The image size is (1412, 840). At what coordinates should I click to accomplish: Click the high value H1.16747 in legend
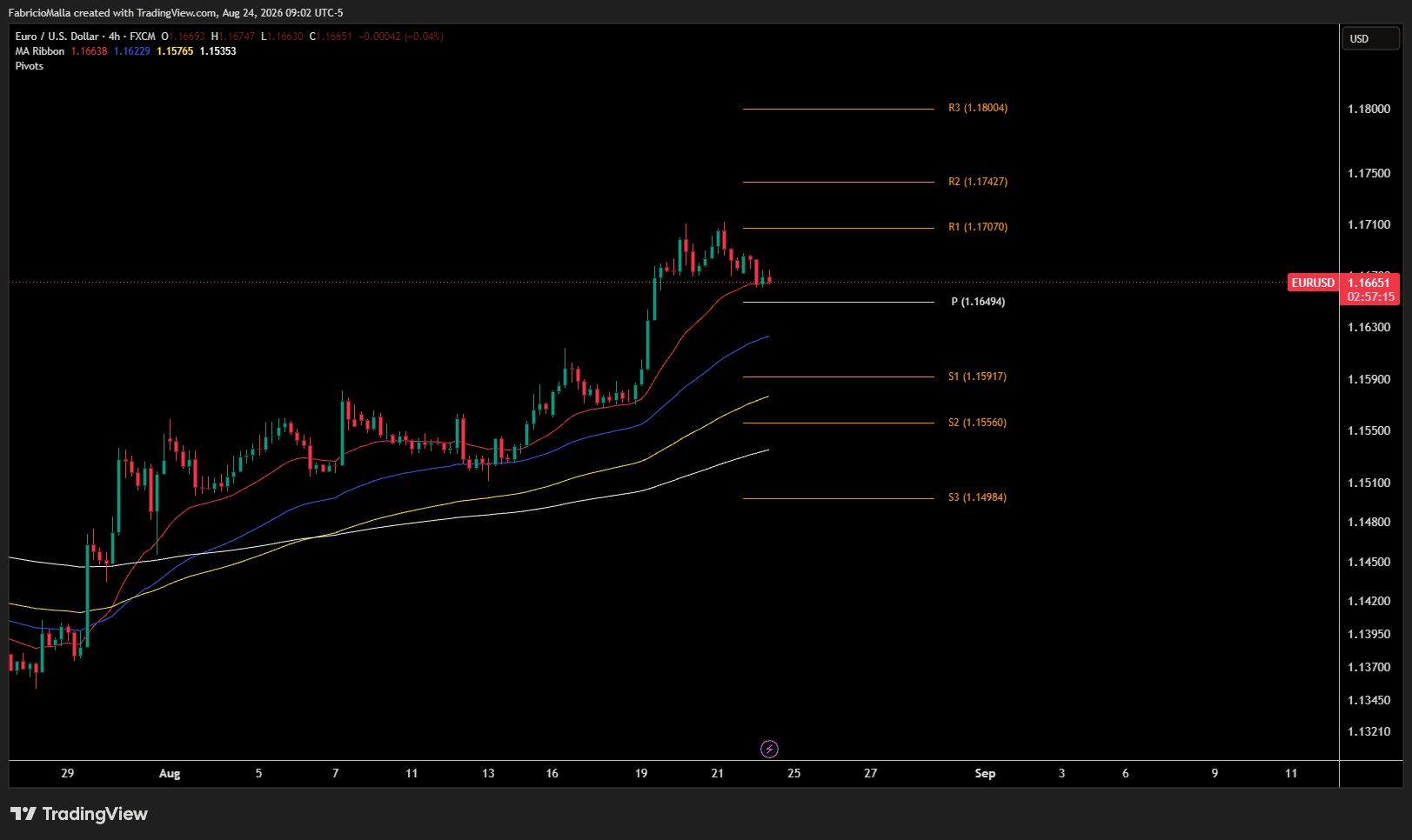pos(233,37)
